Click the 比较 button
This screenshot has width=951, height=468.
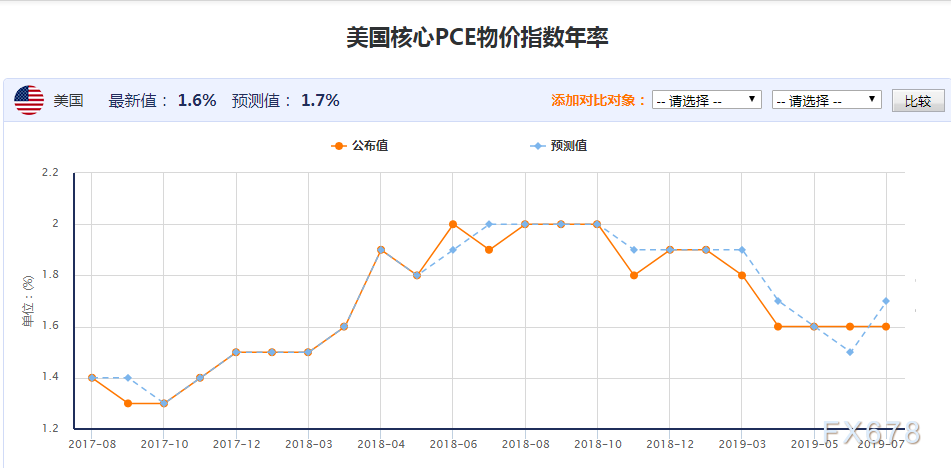pyautogui.click(x=918, y=101)
